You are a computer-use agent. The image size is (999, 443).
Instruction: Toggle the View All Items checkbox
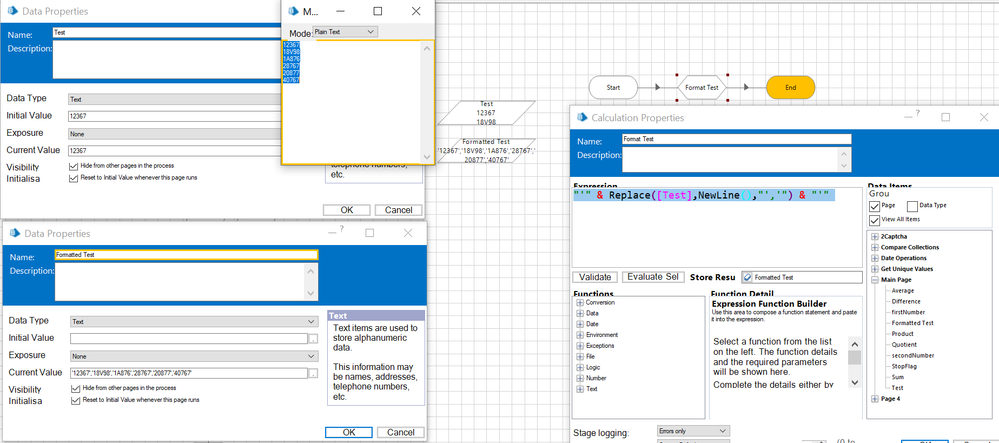coord(875,220)
